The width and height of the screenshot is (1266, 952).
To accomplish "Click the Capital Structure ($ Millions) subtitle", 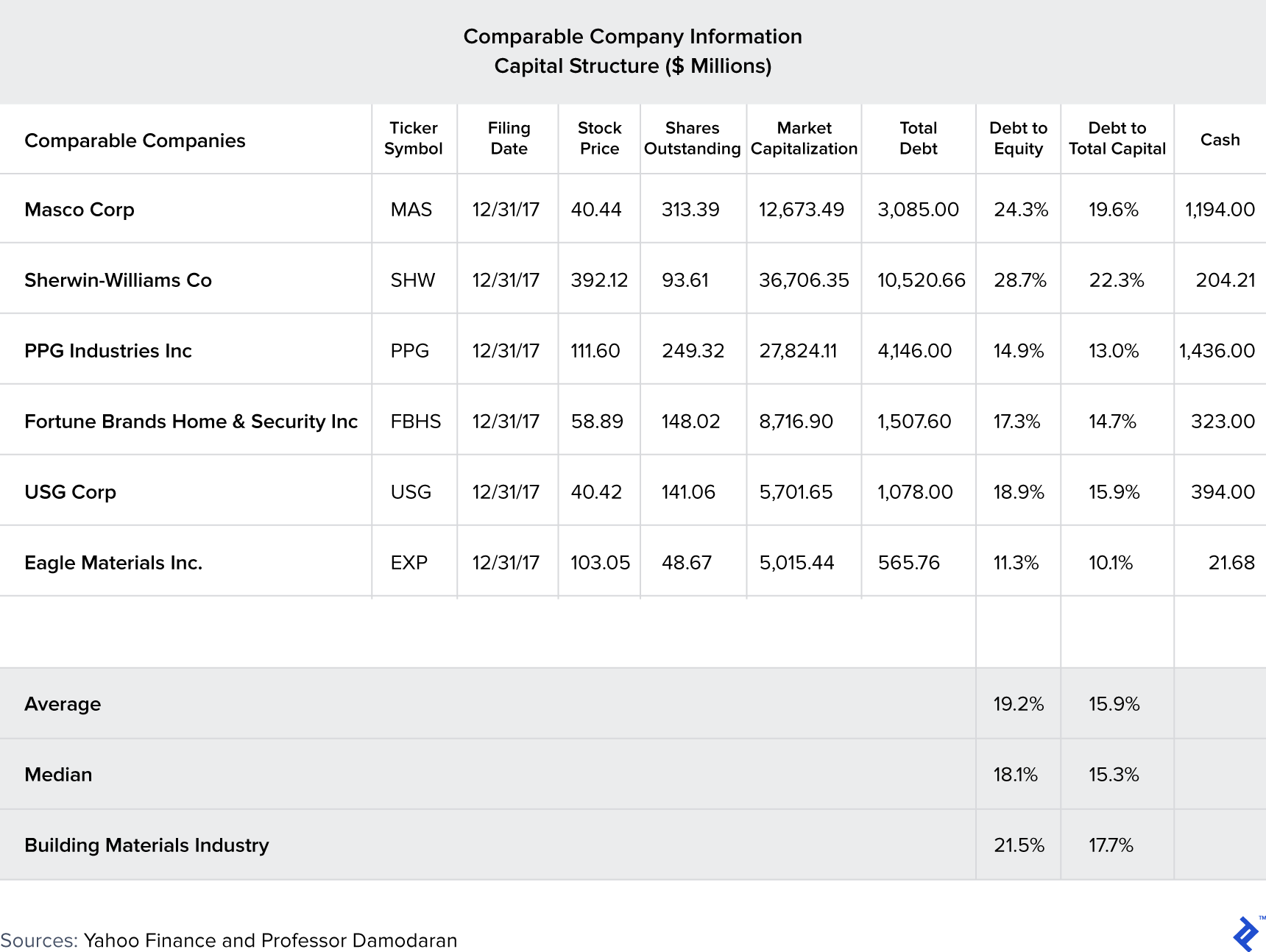I will point(632,66).
